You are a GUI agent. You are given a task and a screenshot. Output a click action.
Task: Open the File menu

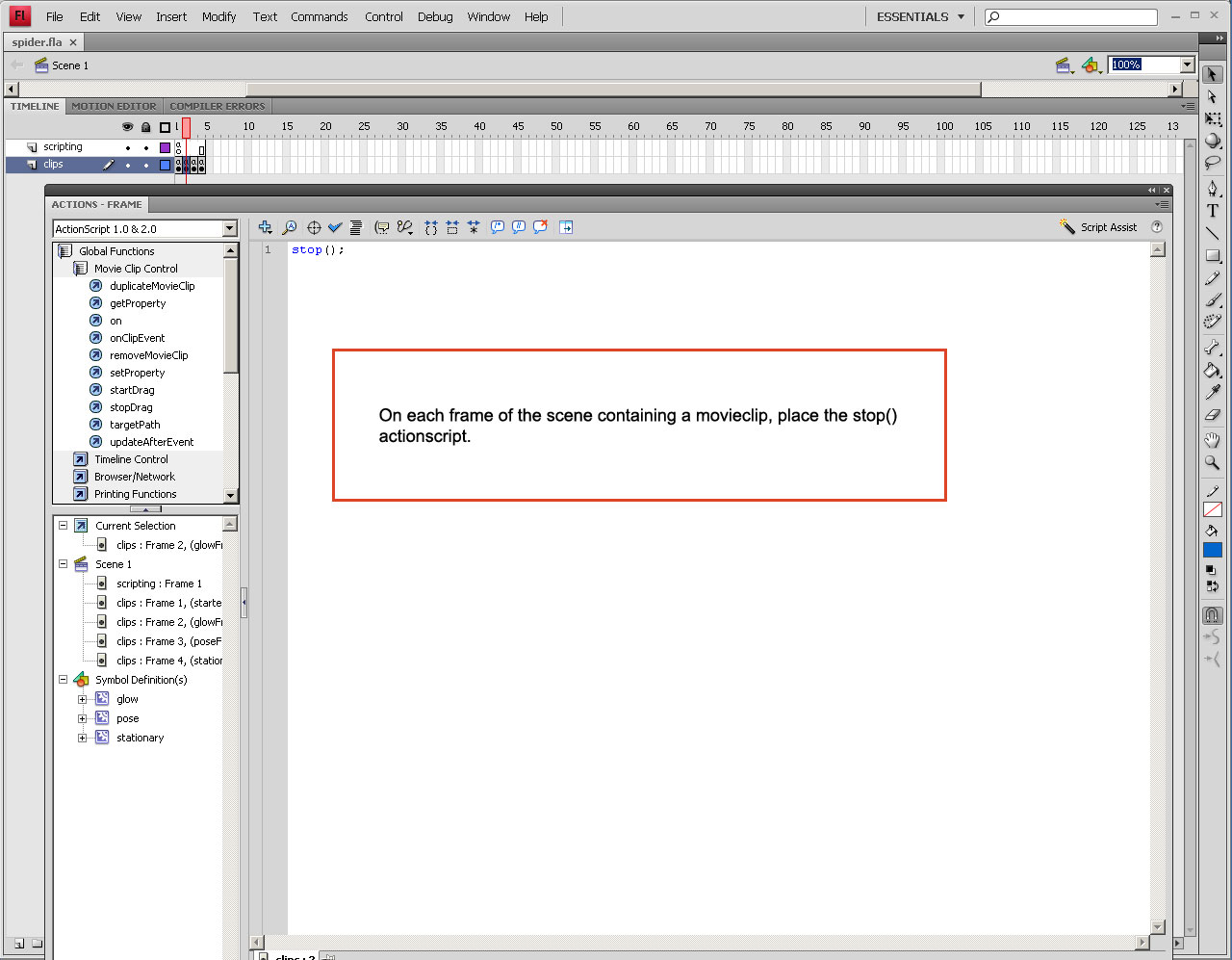pos(55,16)
